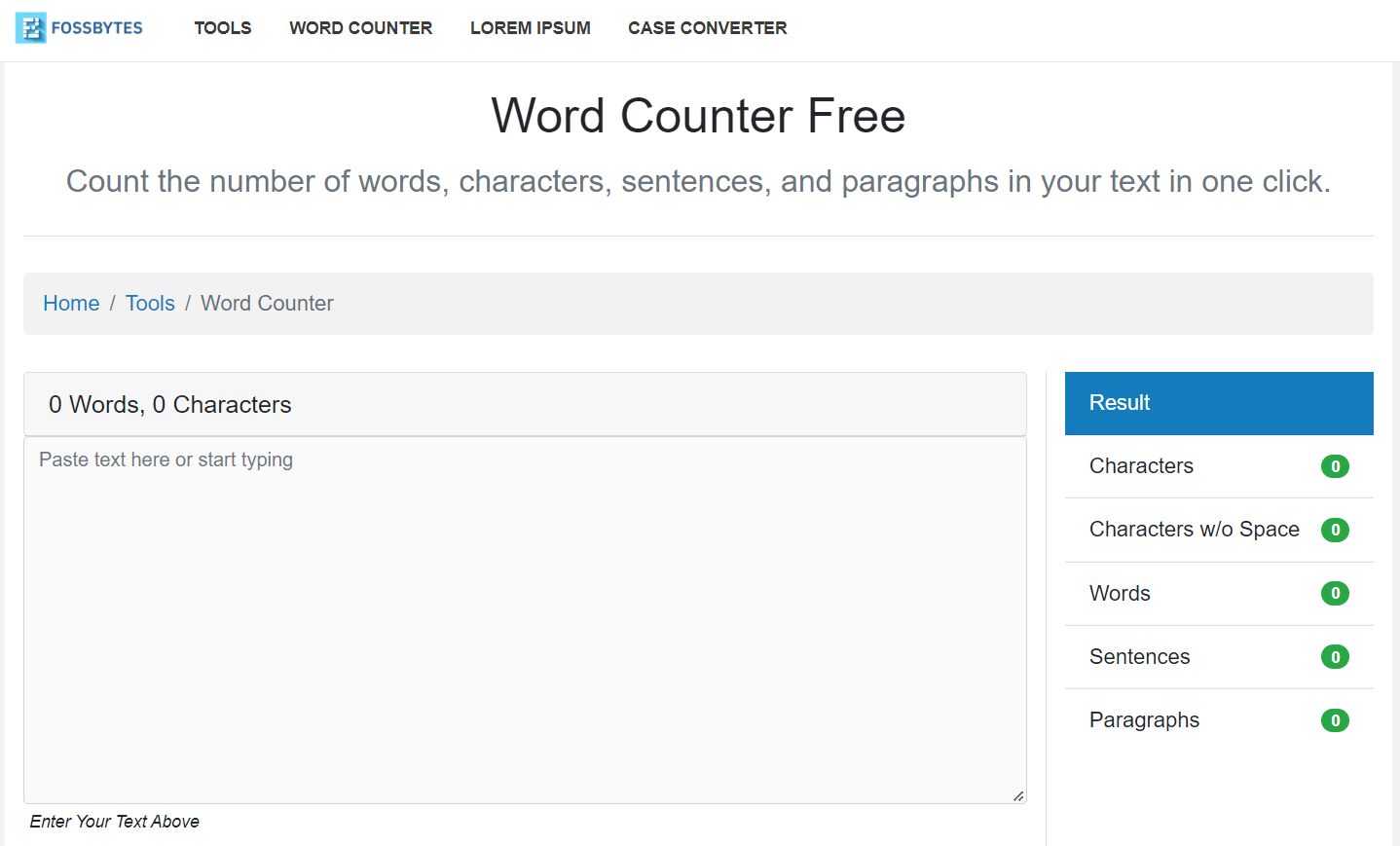Grab the textarea resize handle corner
This screenshot has height=846, width=1400.
[x=1018, y=795]
